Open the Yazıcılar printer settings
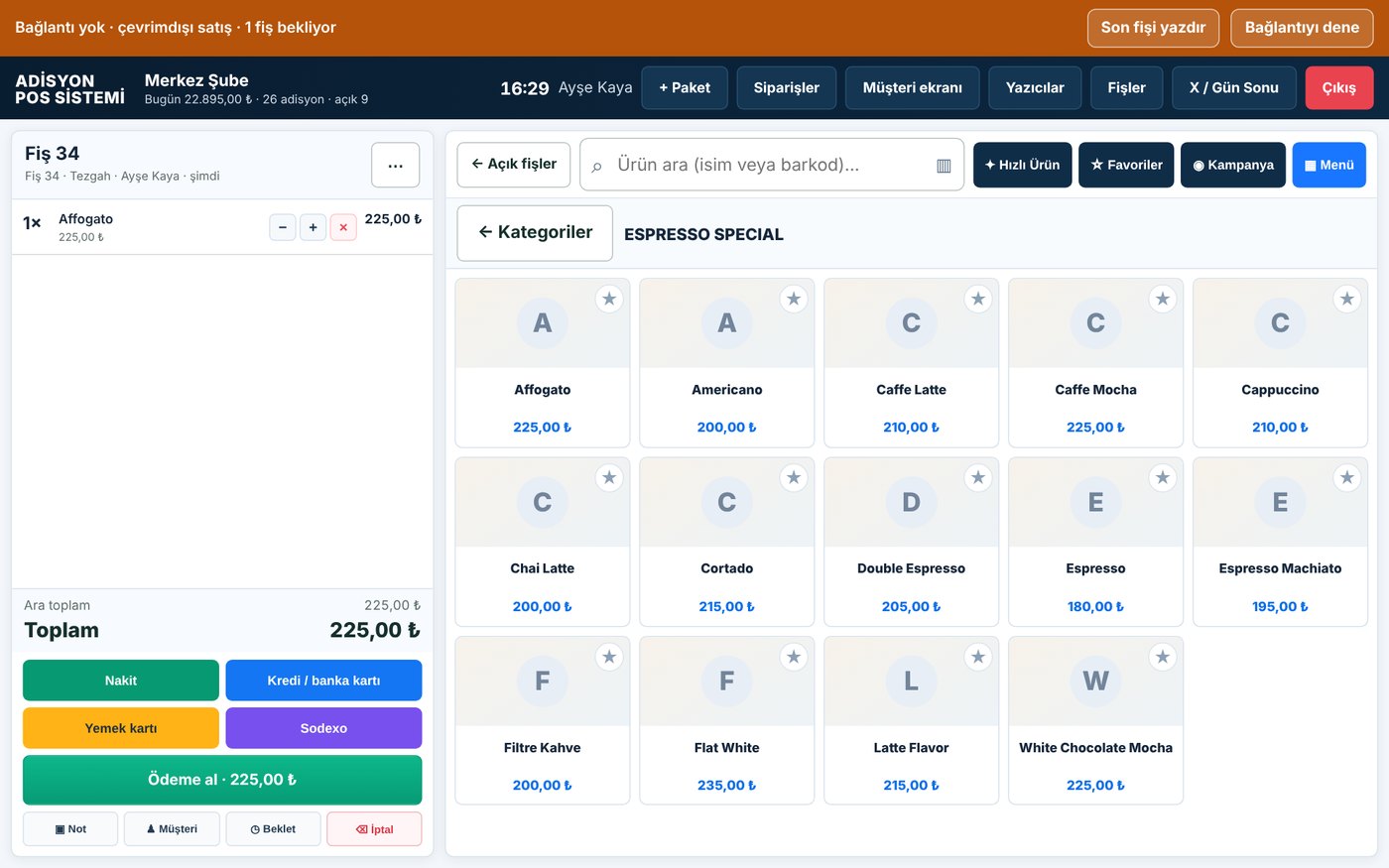This screenshot has height=868, width=1389. coord(1035,87)
